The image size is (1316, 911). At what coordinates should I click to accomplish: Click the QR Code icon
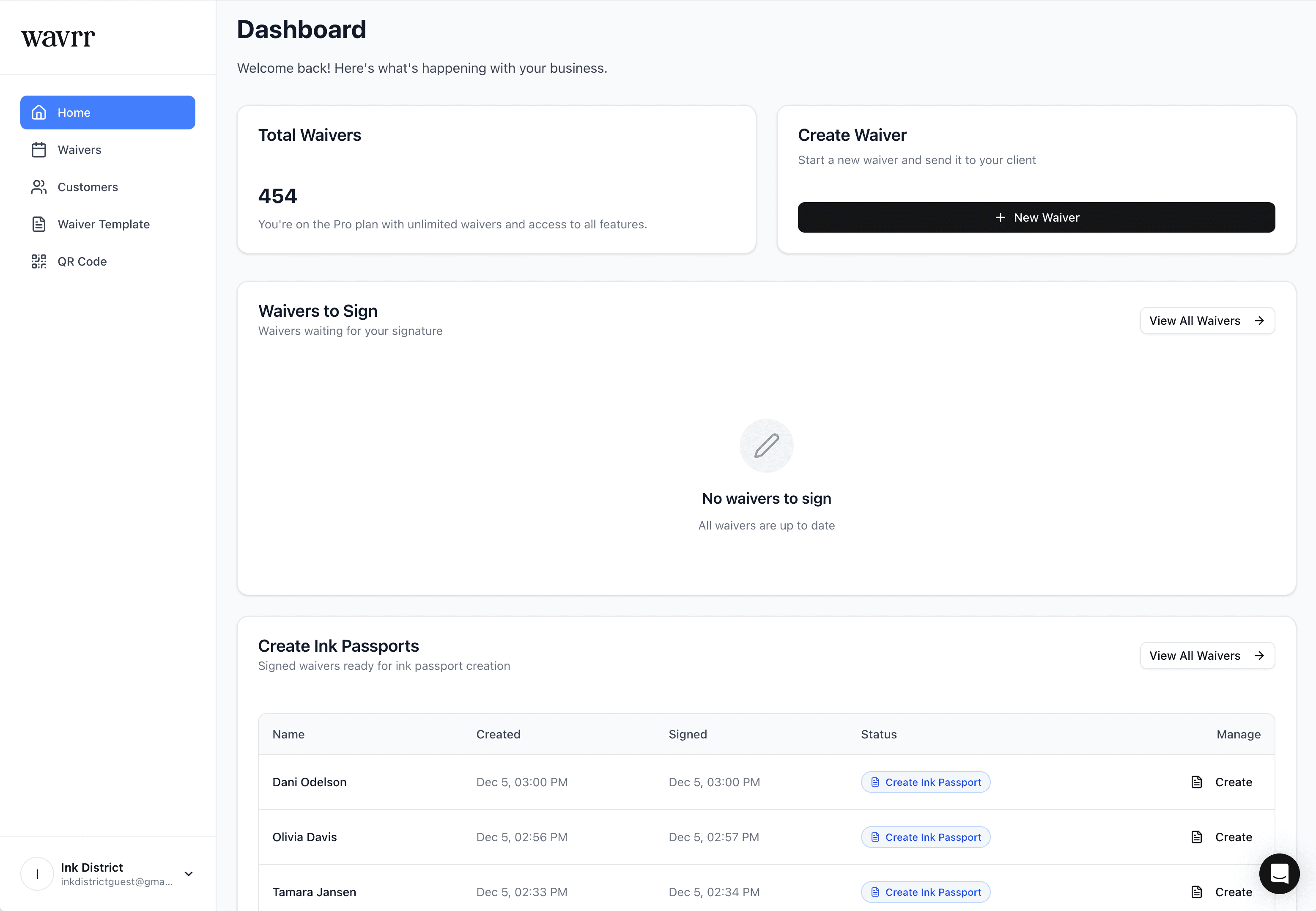tap(39, 261)
